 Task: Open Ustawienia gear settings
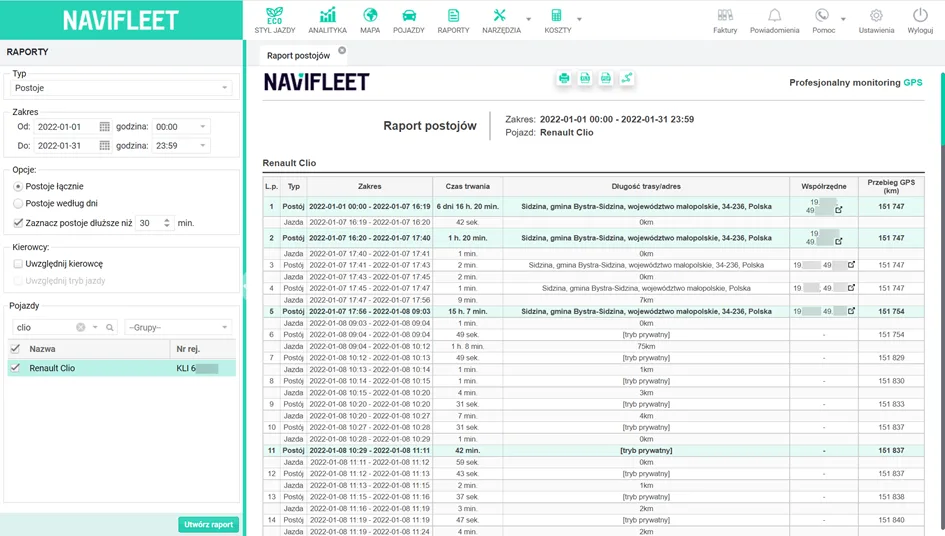pyautogui.click(x=876, y=20)
